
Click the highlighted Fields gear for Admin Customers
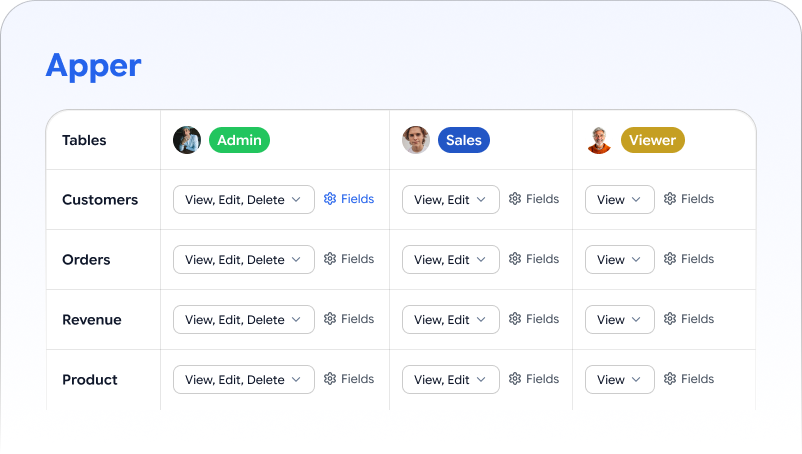point(349,199)
